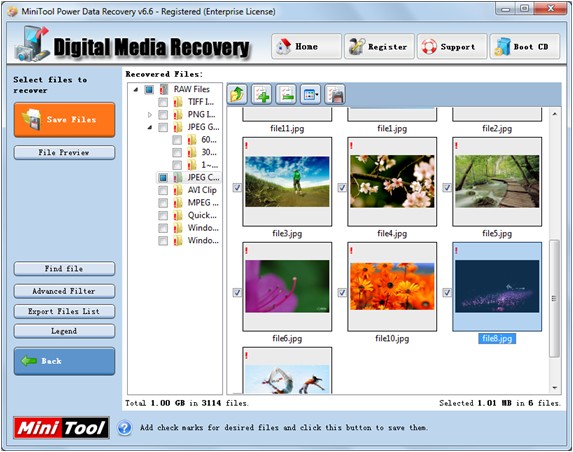Open File Preview
This screenshot has height=452, width=573.
[x=64, y=152]
